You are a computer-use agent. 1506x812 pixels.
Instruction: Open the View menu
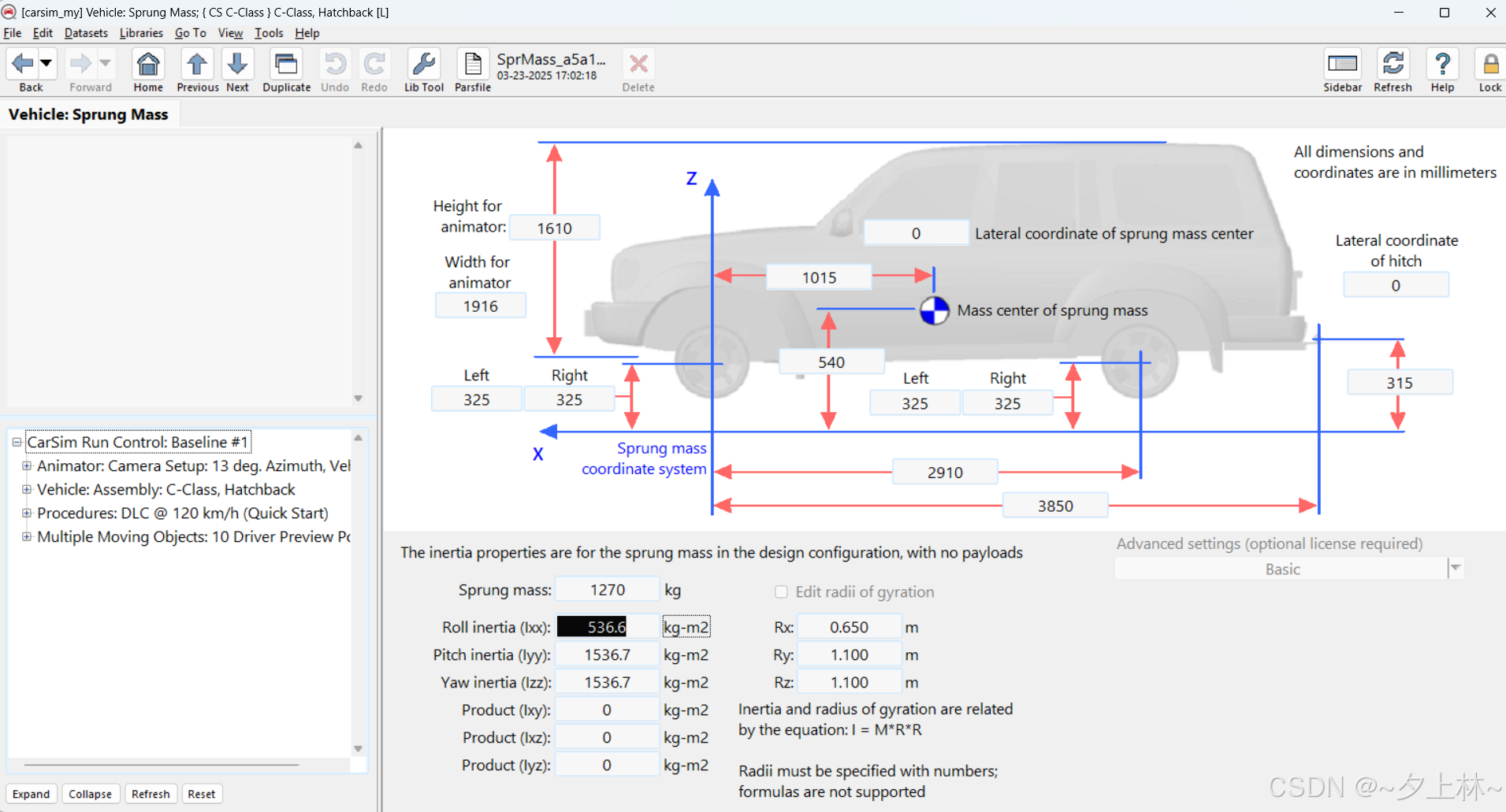click(x=230, y=33)
